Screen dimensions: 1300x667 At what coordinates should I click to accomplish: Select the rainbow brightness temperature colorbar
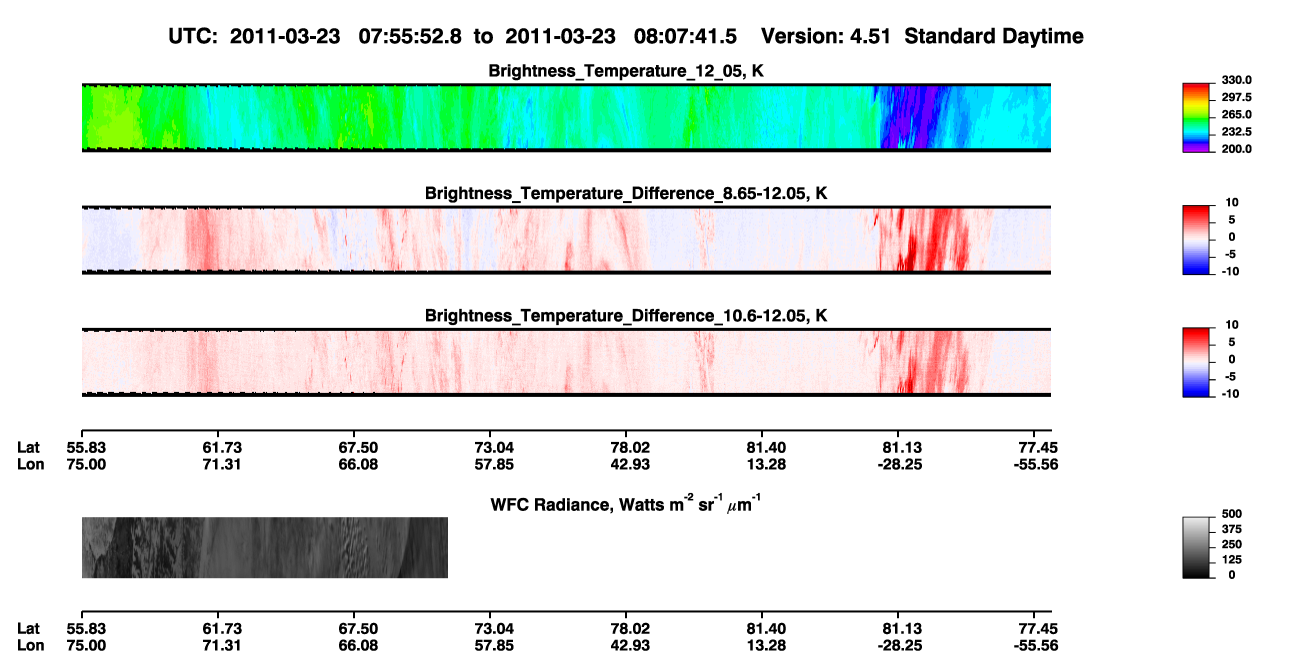(x=1198, y=117)
